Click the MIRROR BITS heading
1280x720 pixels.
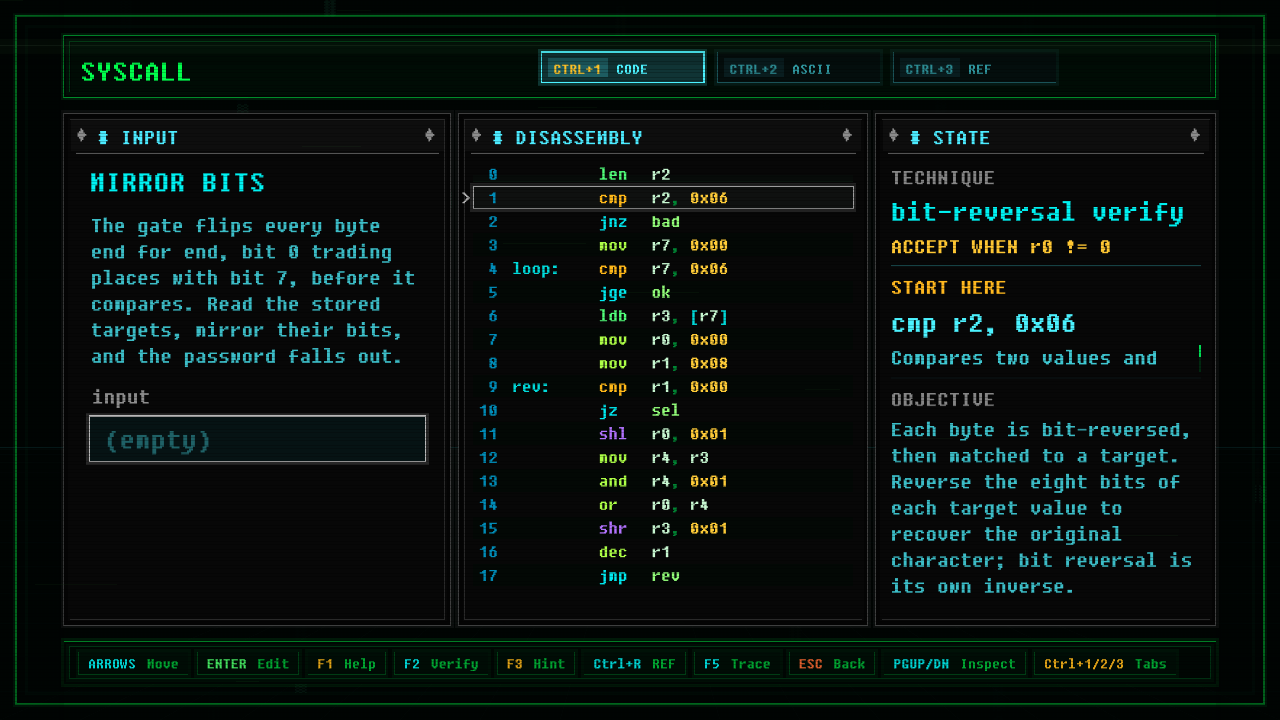point(178,183)
